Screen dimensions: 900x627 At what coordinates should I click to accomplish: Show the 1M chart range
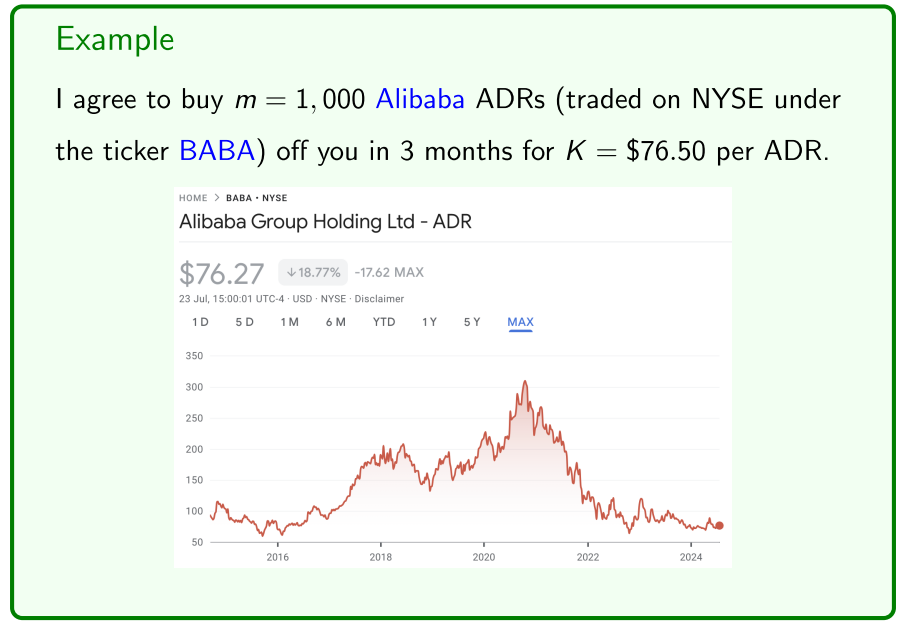tap(289, 322)
